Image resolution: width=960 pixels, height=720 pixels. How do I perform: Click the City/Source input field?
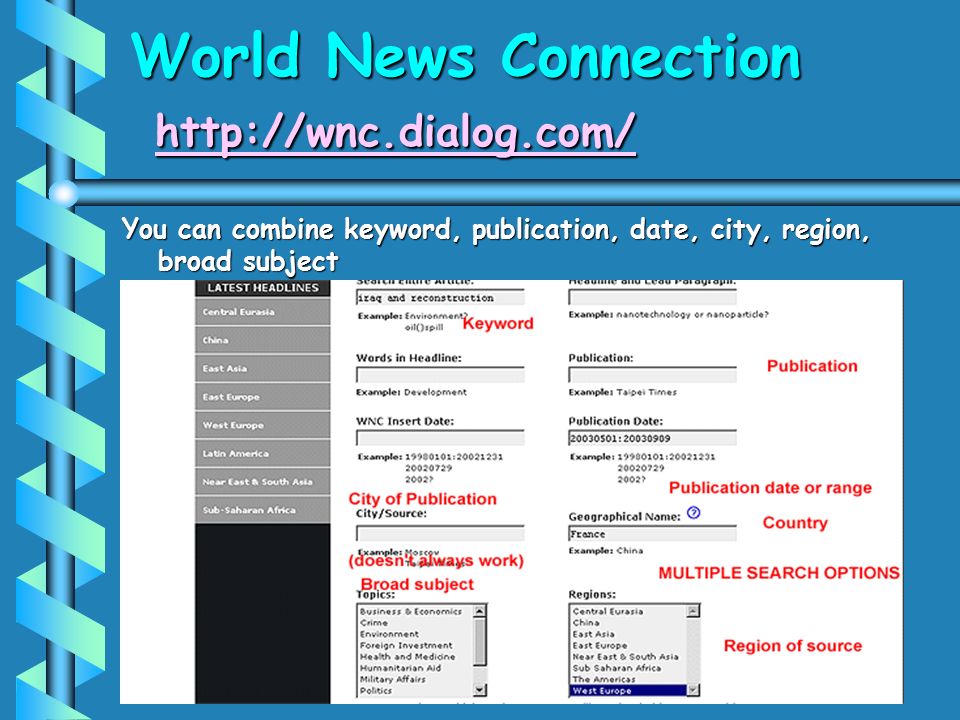pos(440,533)
